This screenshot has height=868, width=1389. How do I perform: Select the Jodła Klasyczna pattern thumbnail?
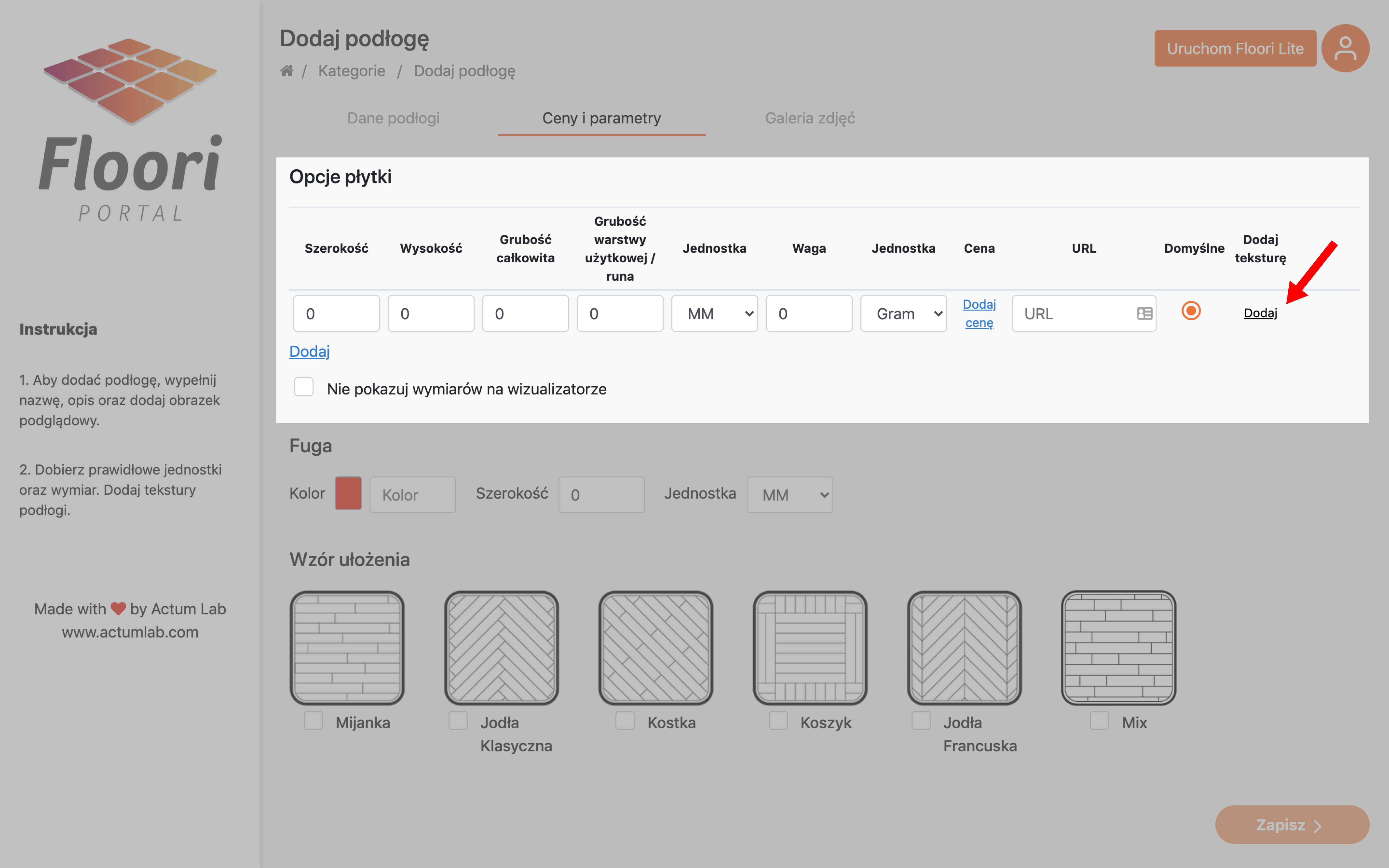click(502, 648)
